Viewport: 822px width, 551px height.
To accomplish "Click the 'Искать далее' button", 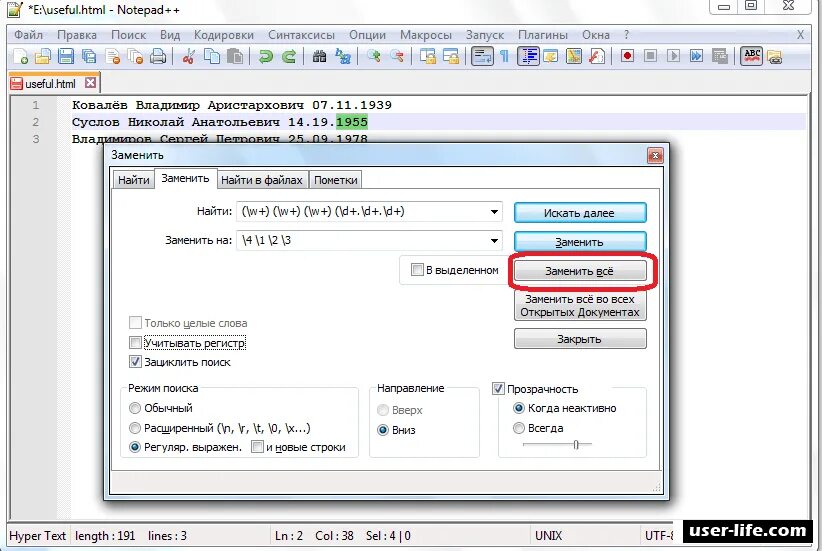I will pos(580,213).
